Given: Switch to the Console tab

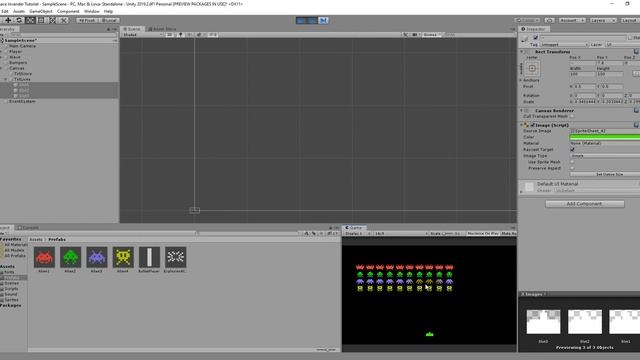Looking at the screenshot, I should [x=28, y=228].
